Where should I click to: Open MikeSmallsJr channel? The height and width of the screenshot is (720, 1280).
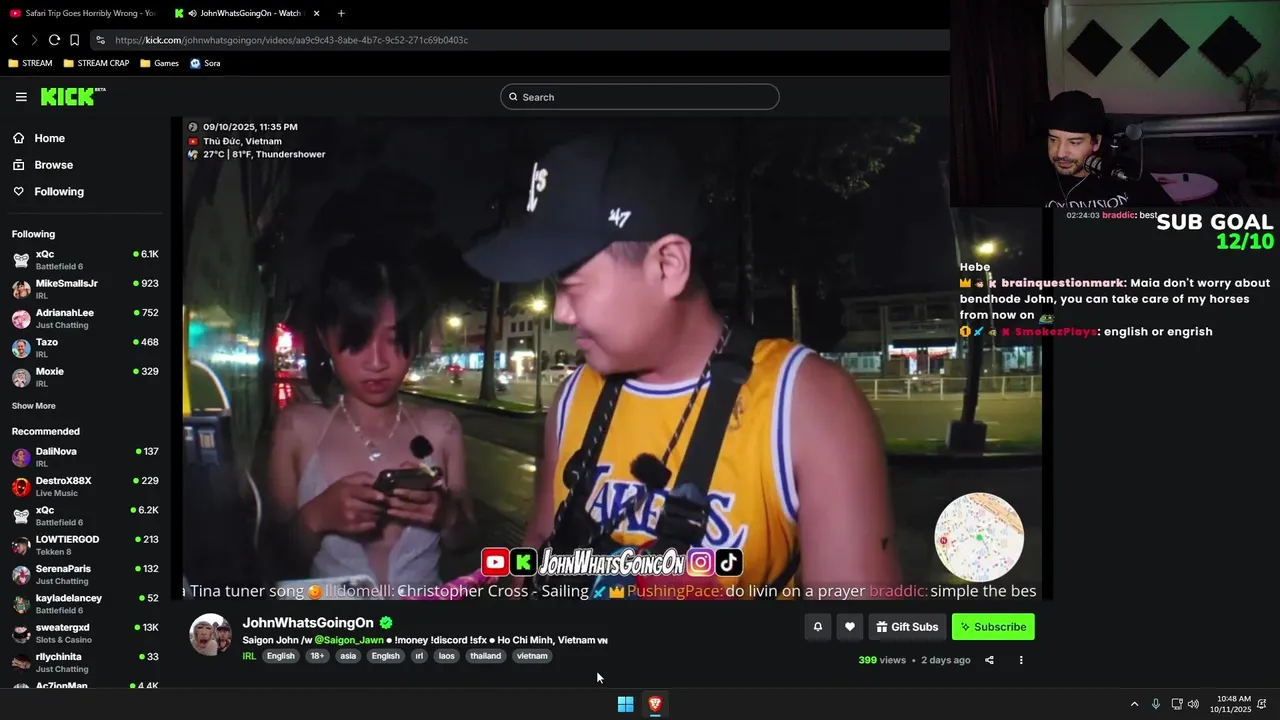pos(85,289)
